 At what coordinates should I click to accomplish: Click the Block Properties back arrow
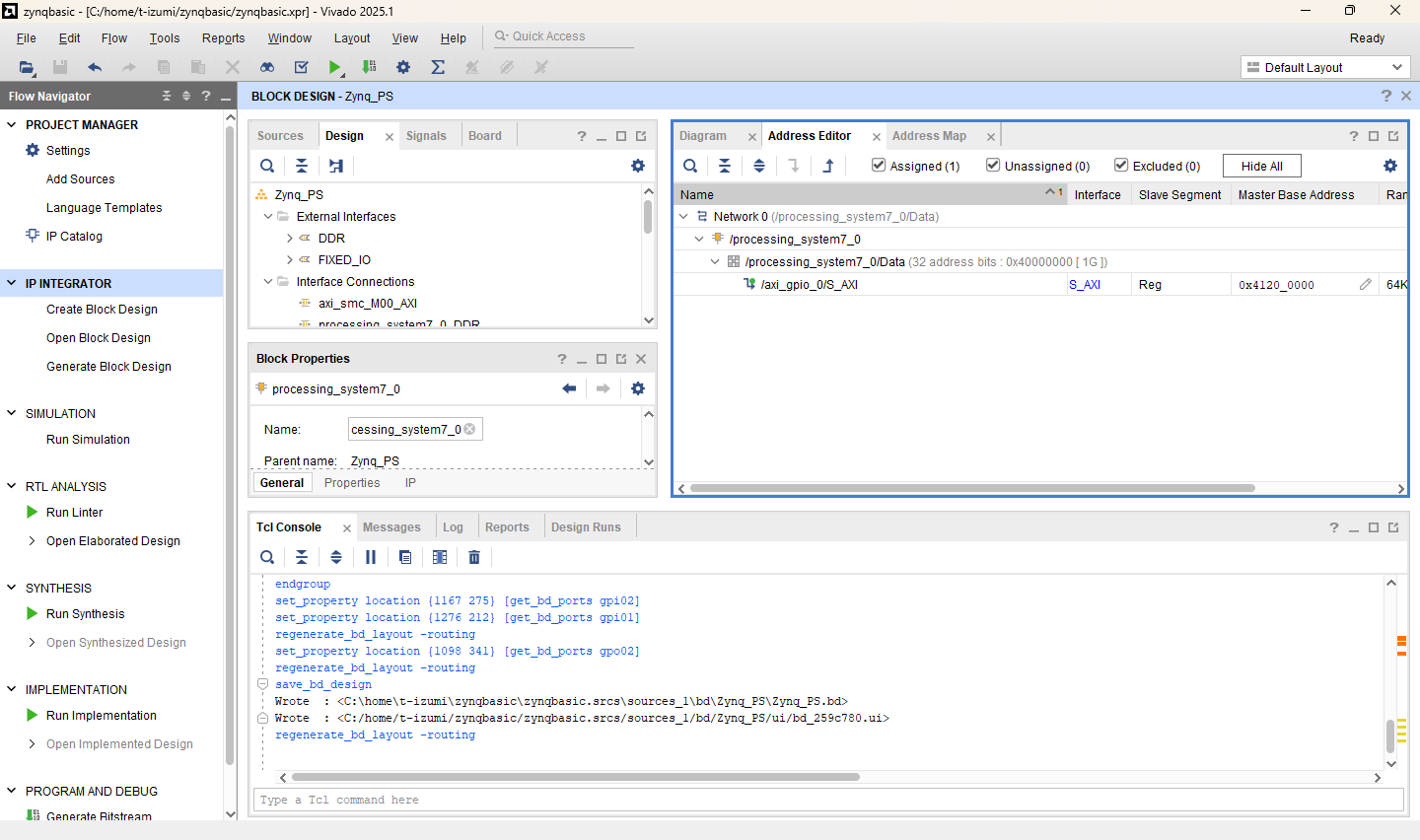[x=569, y=388]
